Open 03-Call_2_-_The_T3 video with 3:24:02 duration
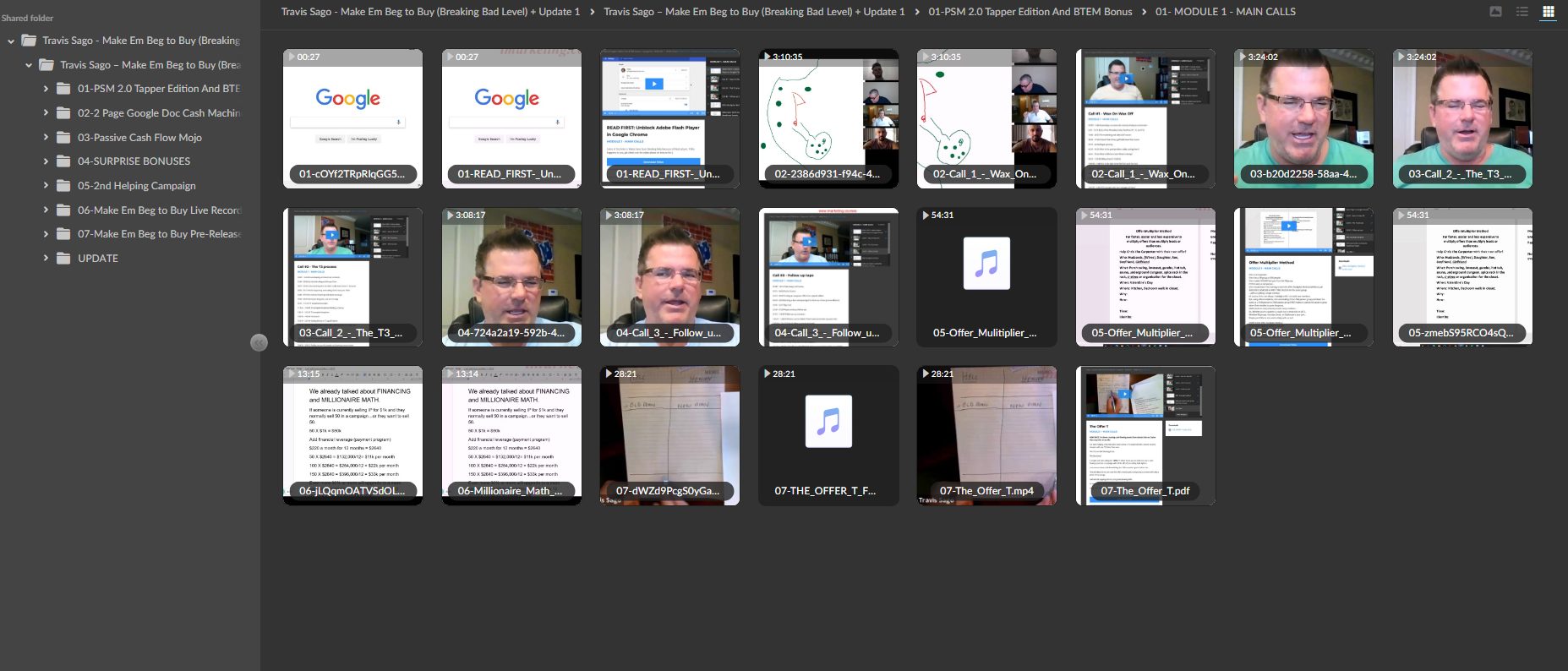The width and height of the screenshot is (1568, 671). point(1462,118)
